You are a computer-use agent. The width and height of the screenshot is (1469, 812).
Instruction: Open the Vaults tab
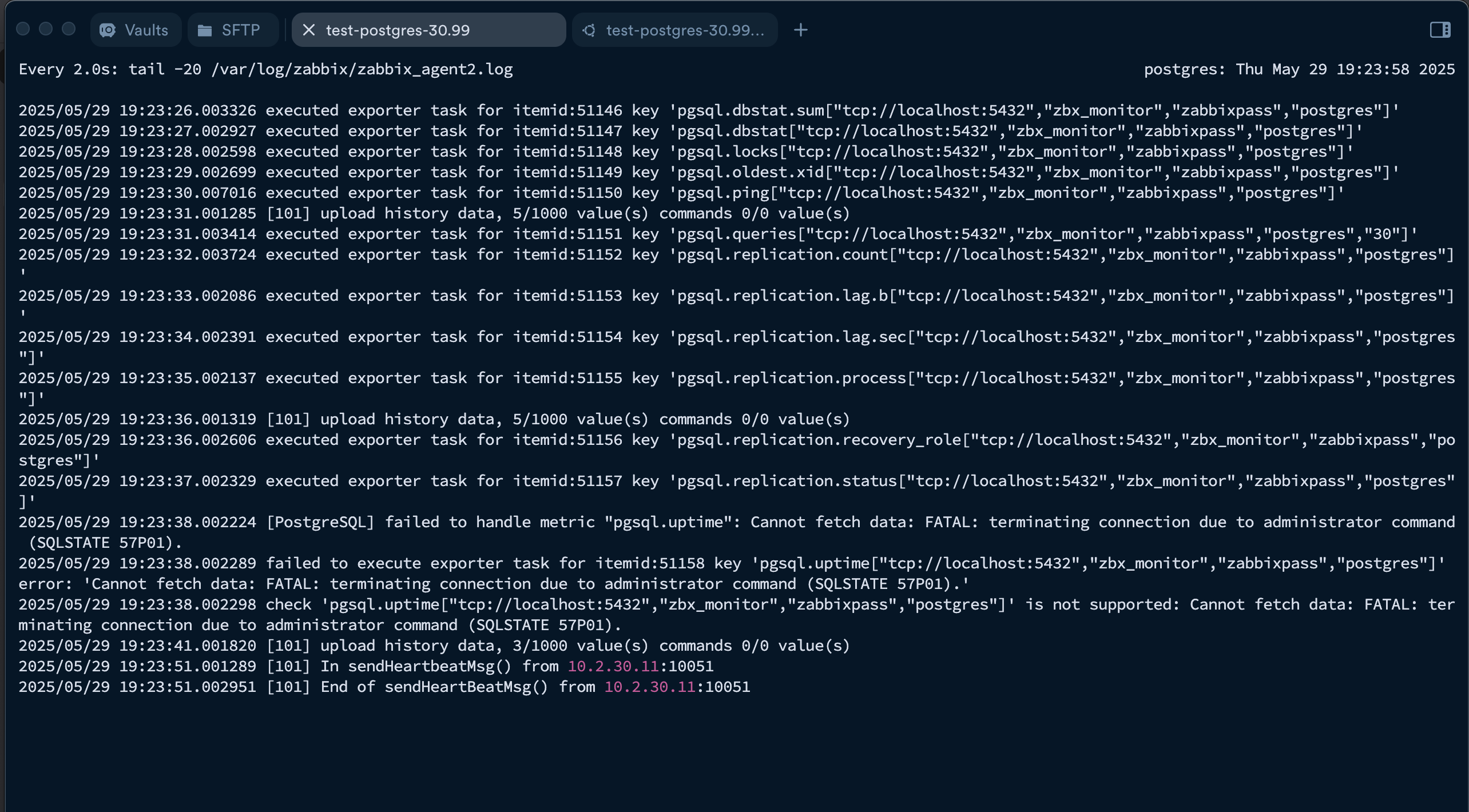tap(136, 30)
